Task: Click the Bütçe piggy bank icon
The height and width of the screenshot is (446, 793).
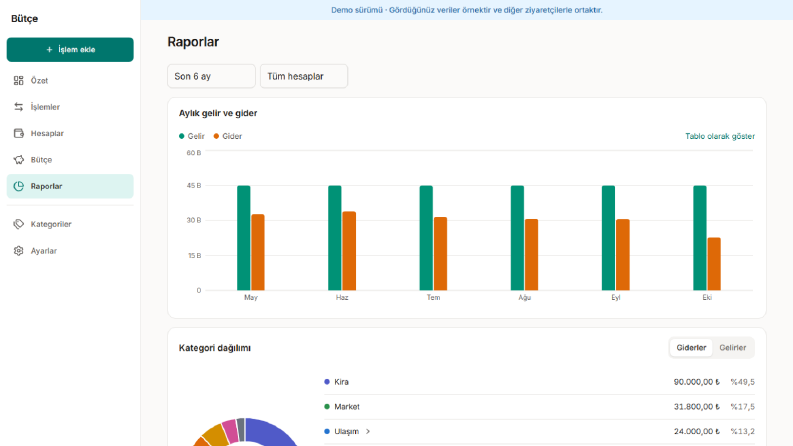Action: pos(19,160)
